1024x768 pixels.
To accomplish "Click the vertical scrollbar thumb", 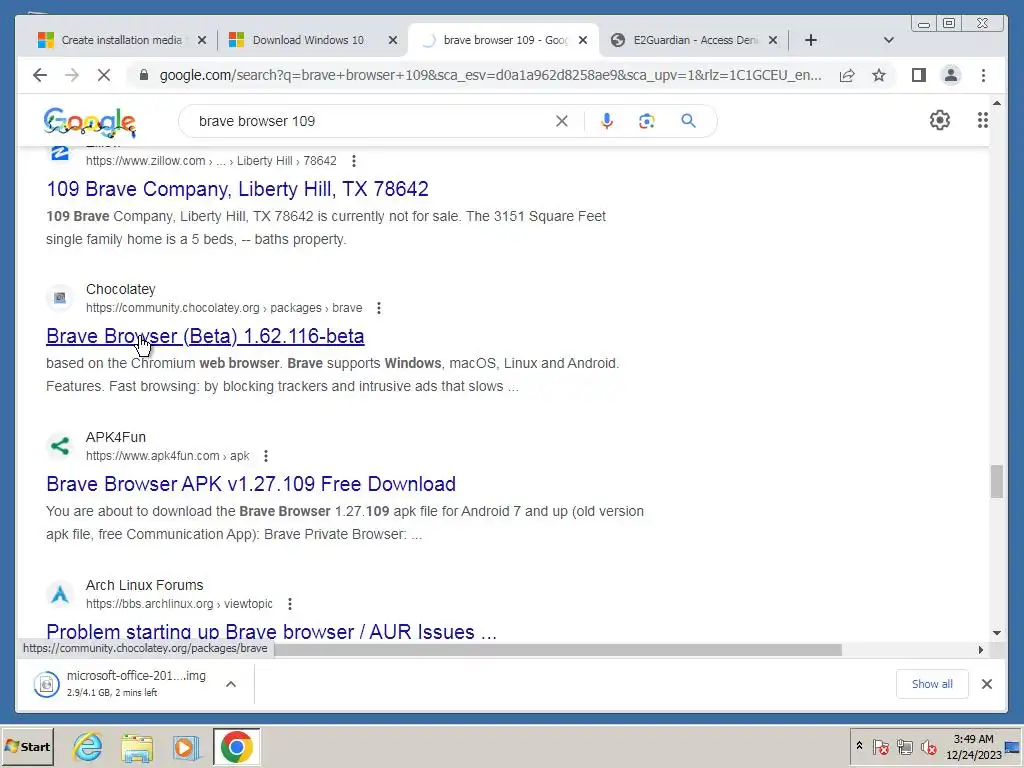I will [996, 481].
